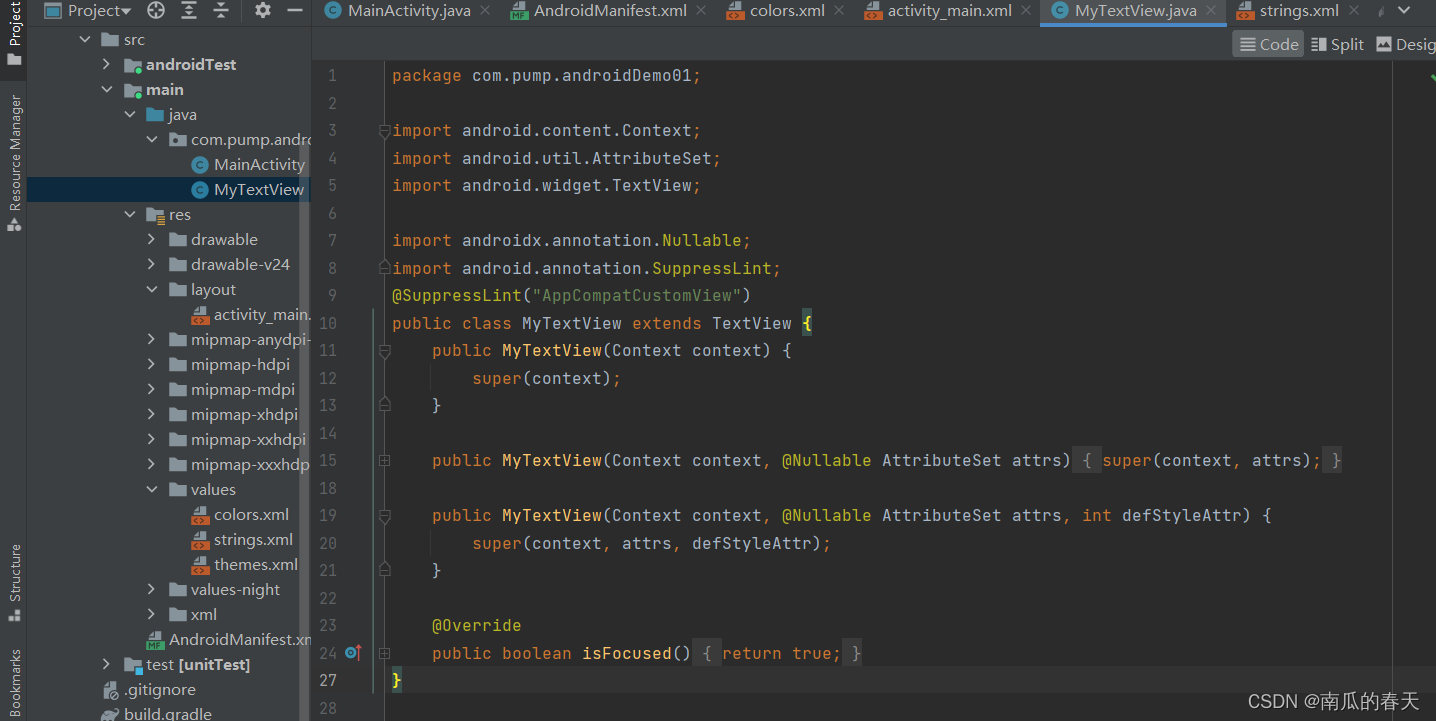Click the TextView class name on line 10

click(752, 323)
